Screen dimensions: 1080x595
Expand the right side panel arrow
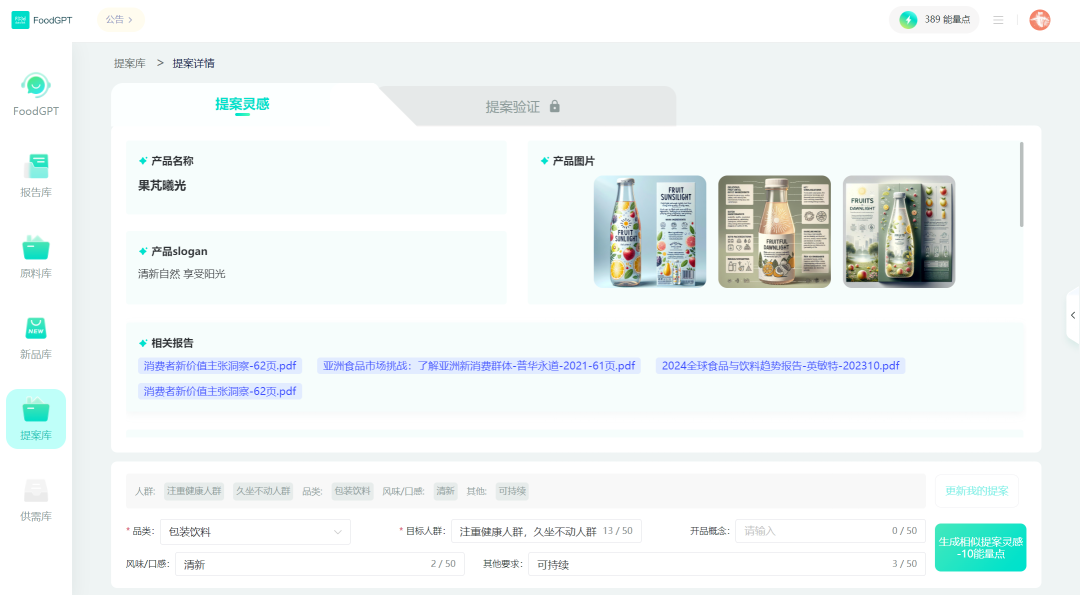[x=1072, y=315]
